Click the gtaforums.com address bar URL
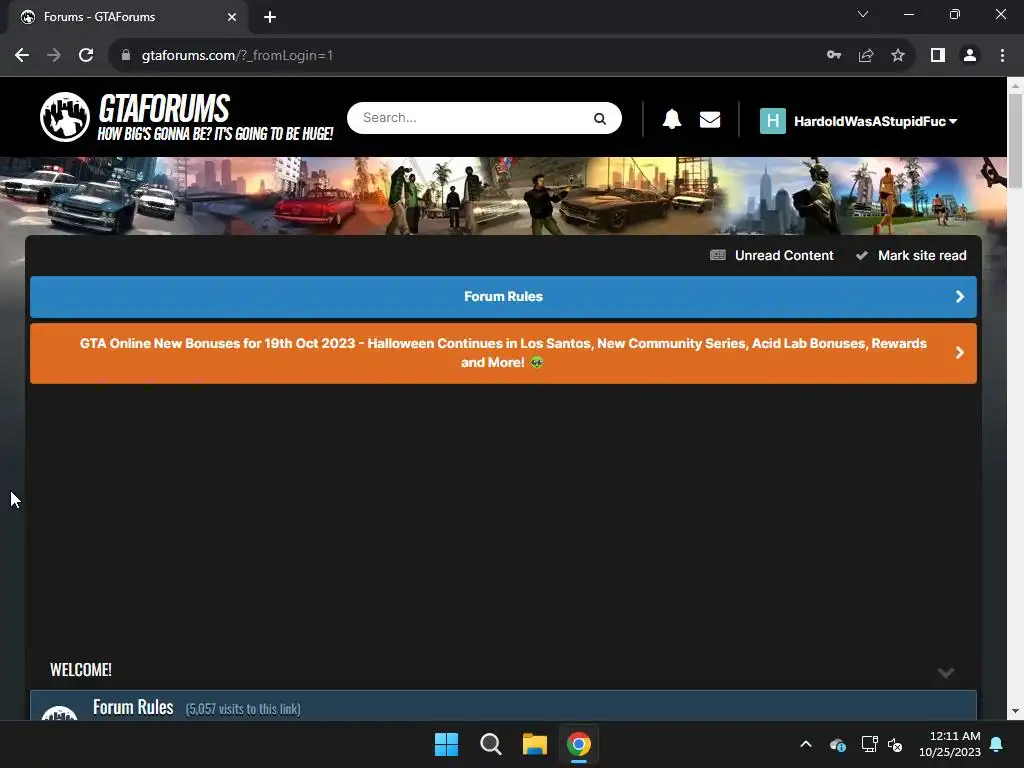 (237, 56)
